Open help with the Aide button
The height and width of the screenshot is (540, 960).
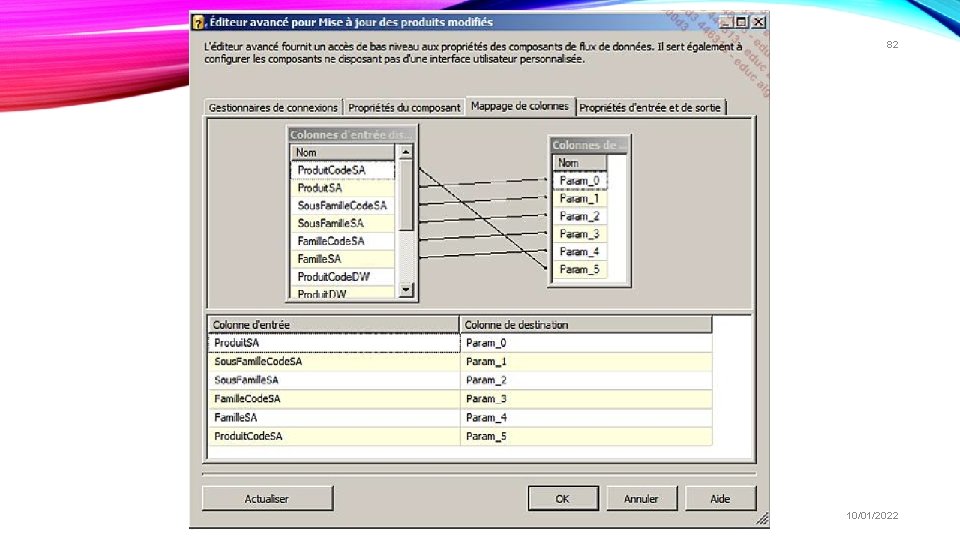[720, 498]
